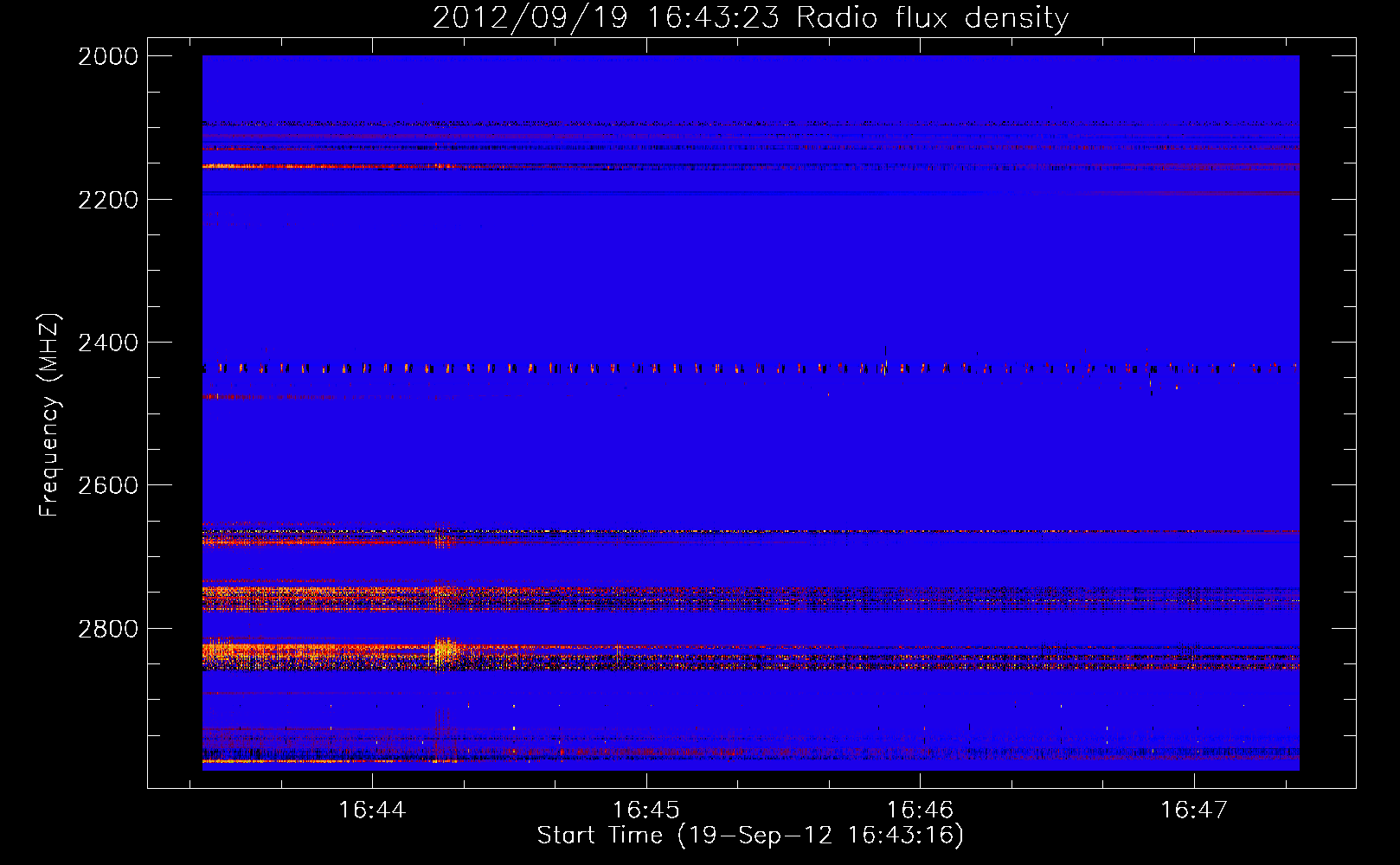
Task: Click the "Frequency (MHZ)" vertical axis title
Action: pyautogui.click(x=49, y=415)
